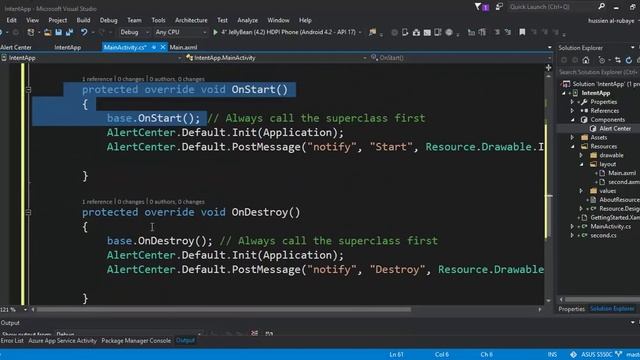Expand the drawable folder
The height and width of the screenshot is (360, 640).
click(x=581, y=155)
